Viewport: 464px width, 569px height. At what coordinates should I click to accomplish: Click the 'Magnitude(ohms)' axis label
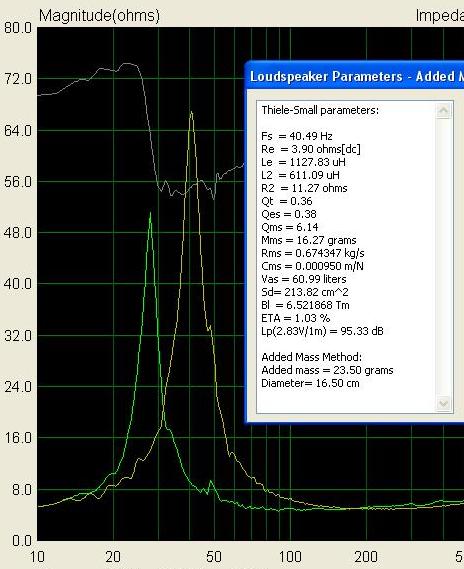[x=99, y=16]
